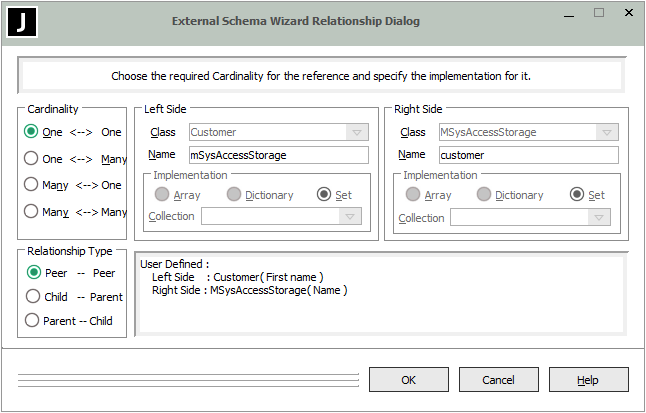Click the 'Right Side : MSysAccessStorage( Name )' text
Screen dimensions: 646x413
tap(250, 290)
